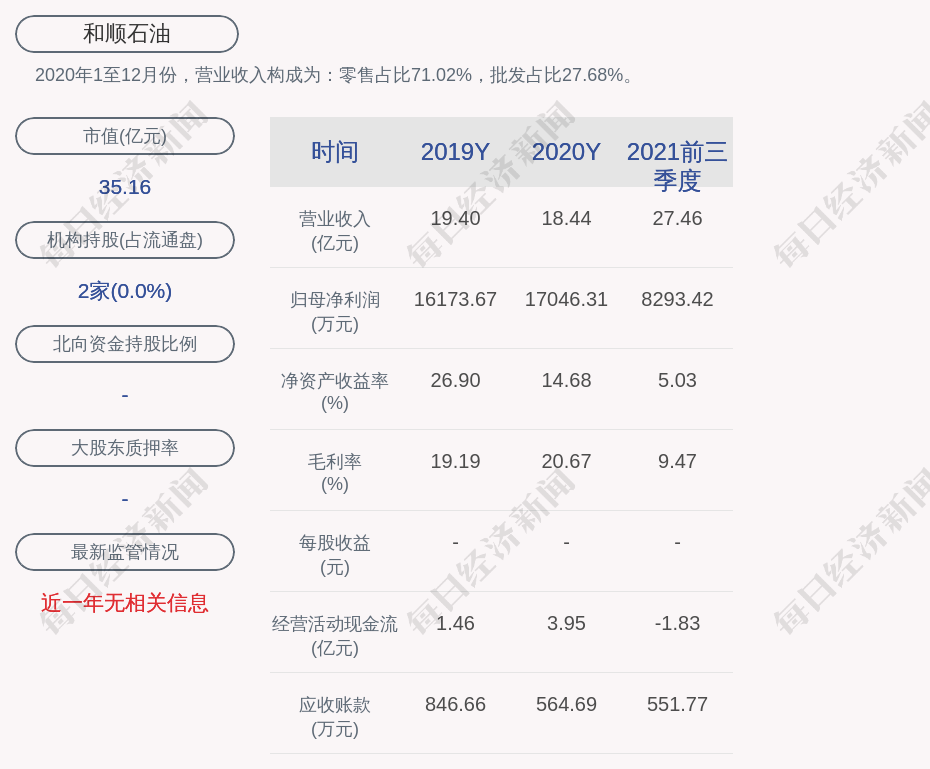The height and width of the screenshot is (769, 930).
Task: Select the 2021前三季度 column header
Action: point(677,165)
